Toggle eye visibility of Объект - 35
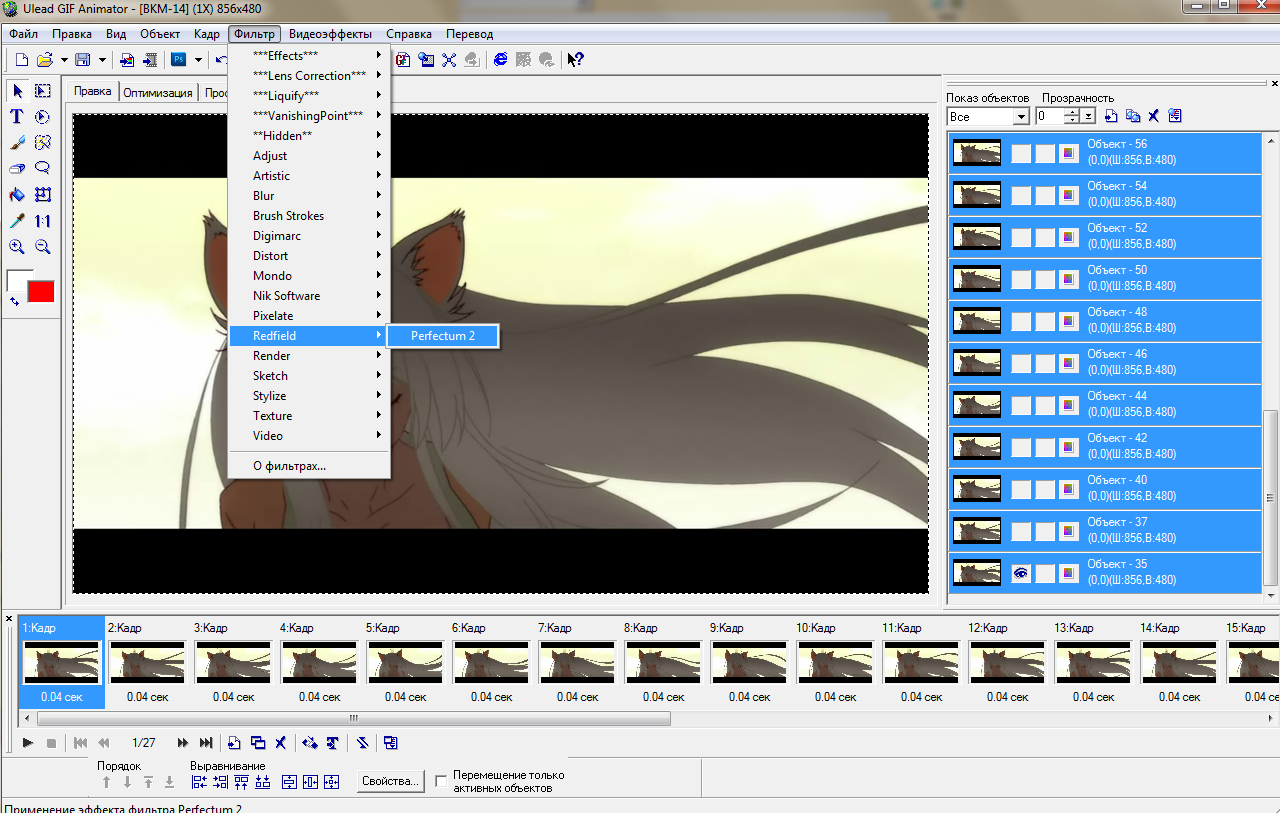 [x=1021, y=573]
